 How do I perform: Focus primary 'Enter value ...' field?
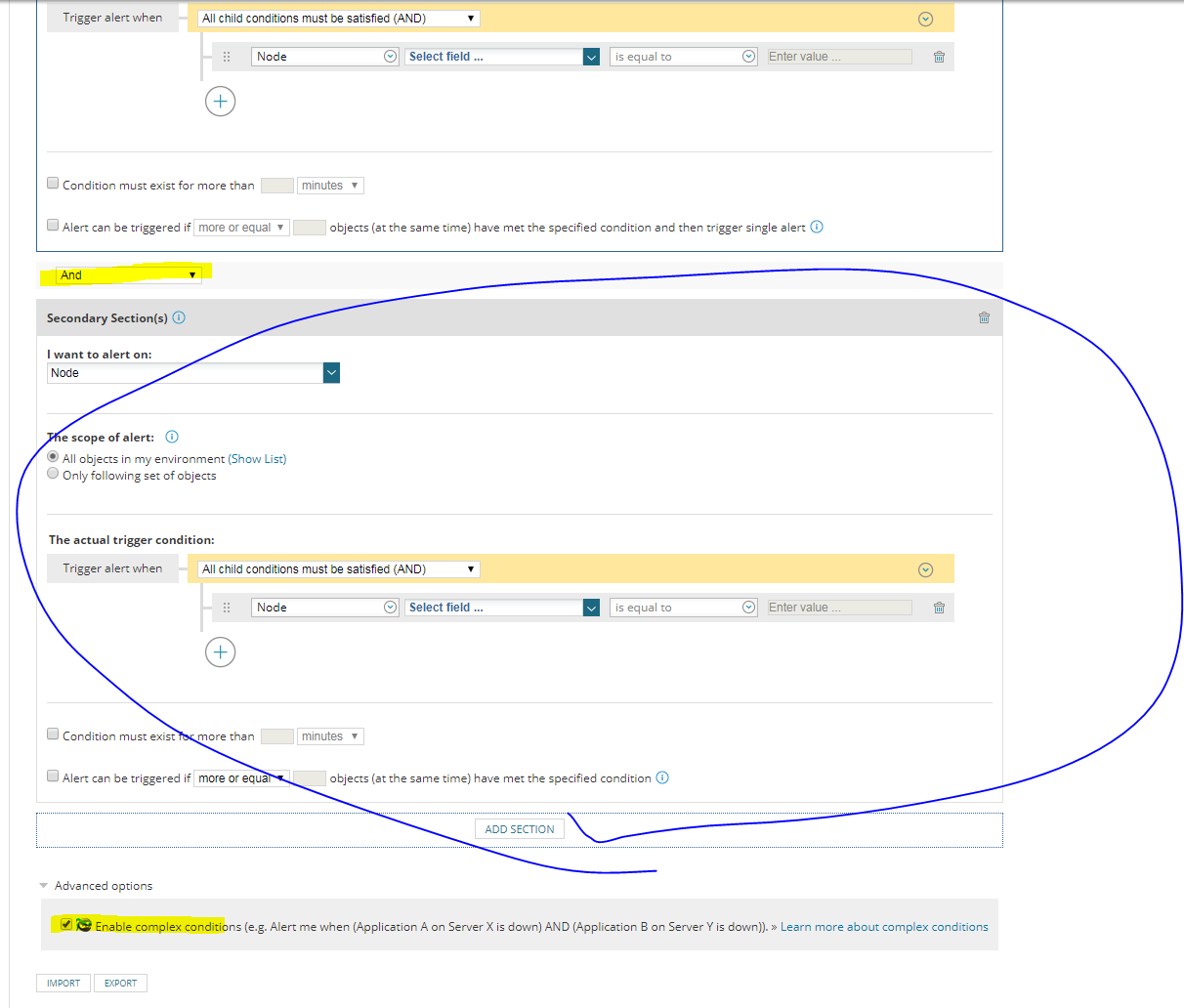839,57
